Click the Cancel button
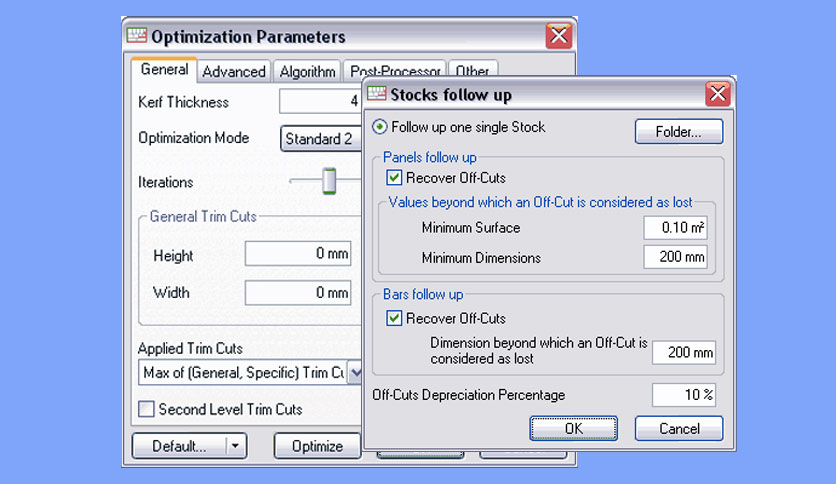The width and height of the screenshot is (836, 484). point(679,429)
